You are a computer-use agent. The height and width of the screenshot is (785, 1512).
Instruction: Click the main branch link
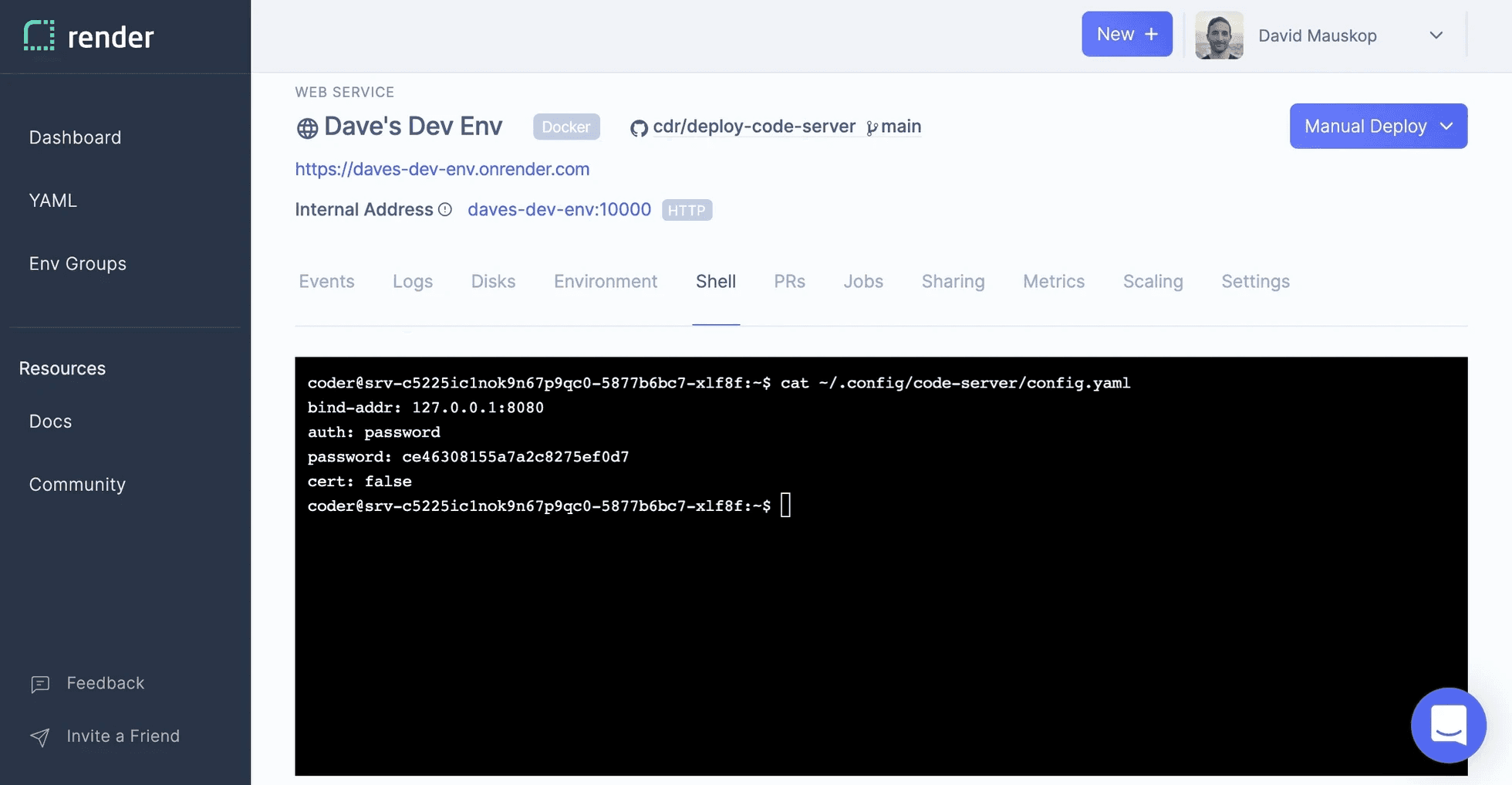[901, 126]
